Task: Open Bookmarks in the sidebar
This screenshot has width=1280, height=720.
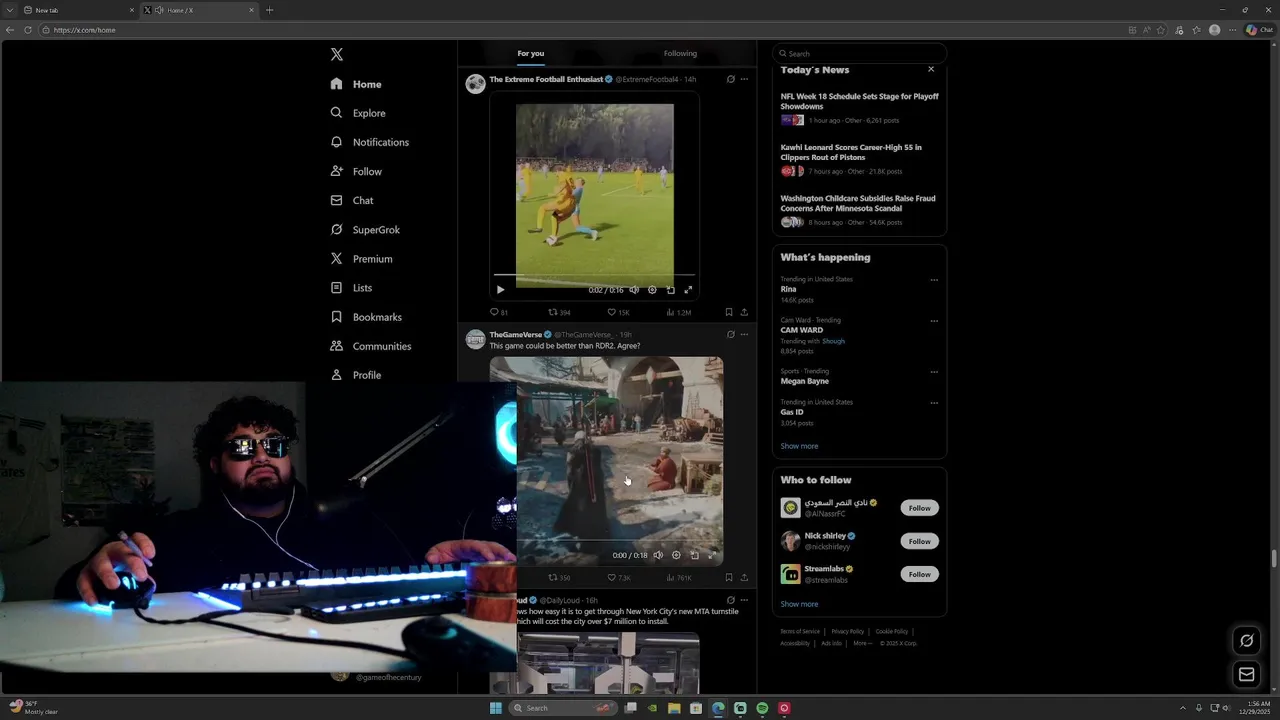Action: point(366,317)
